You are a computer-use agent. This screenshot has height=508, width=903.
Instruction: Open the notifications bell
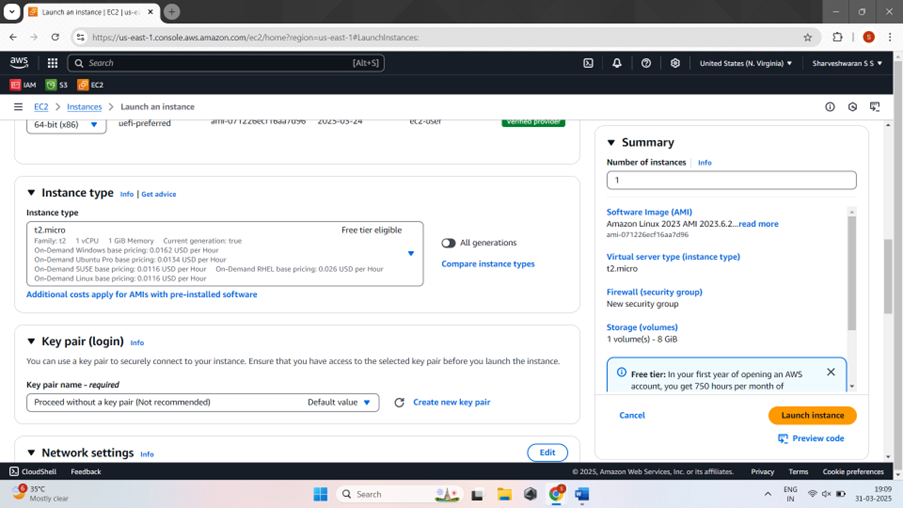coord(617,63)
